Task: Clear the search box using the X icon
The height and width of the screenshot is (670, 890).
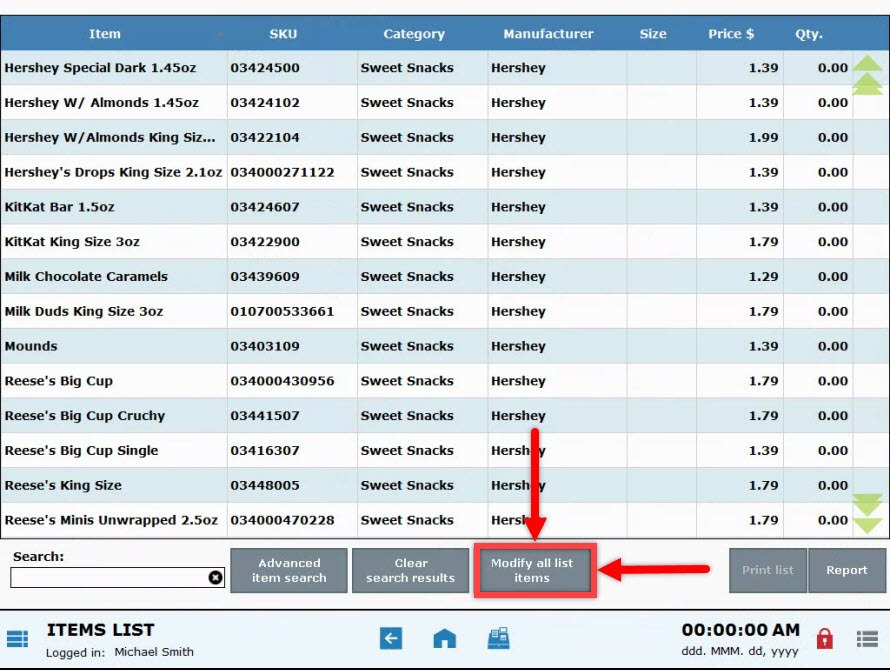Action: pyautogui.click(x=215, y=576)
